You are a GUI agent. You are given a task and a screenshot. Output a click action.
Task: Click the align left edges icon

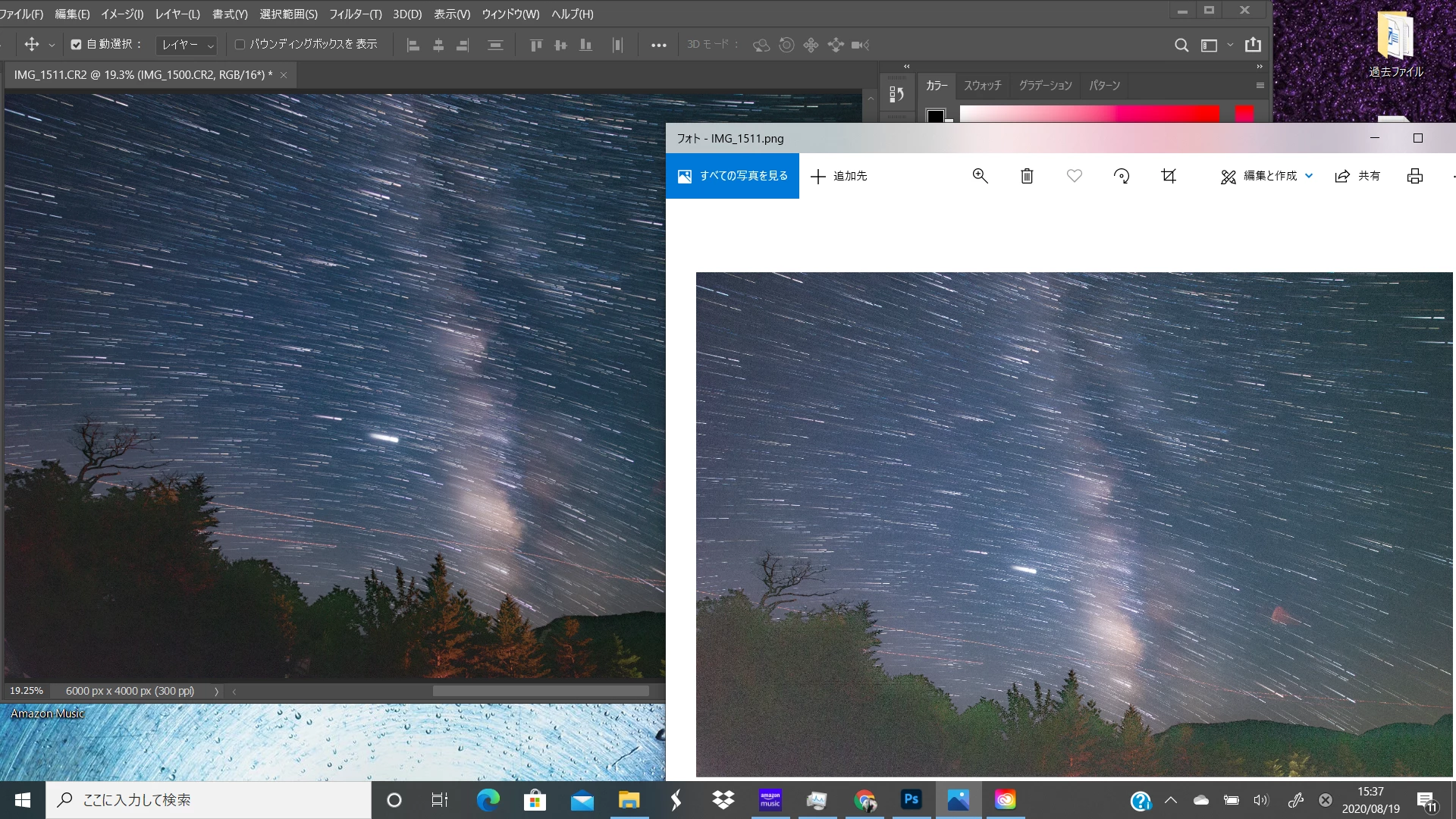pos(413,45)
